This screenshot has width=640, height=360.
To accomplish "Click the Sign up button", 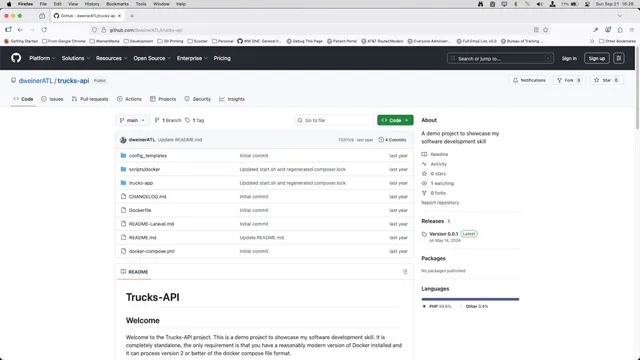I will coord(597,58).
